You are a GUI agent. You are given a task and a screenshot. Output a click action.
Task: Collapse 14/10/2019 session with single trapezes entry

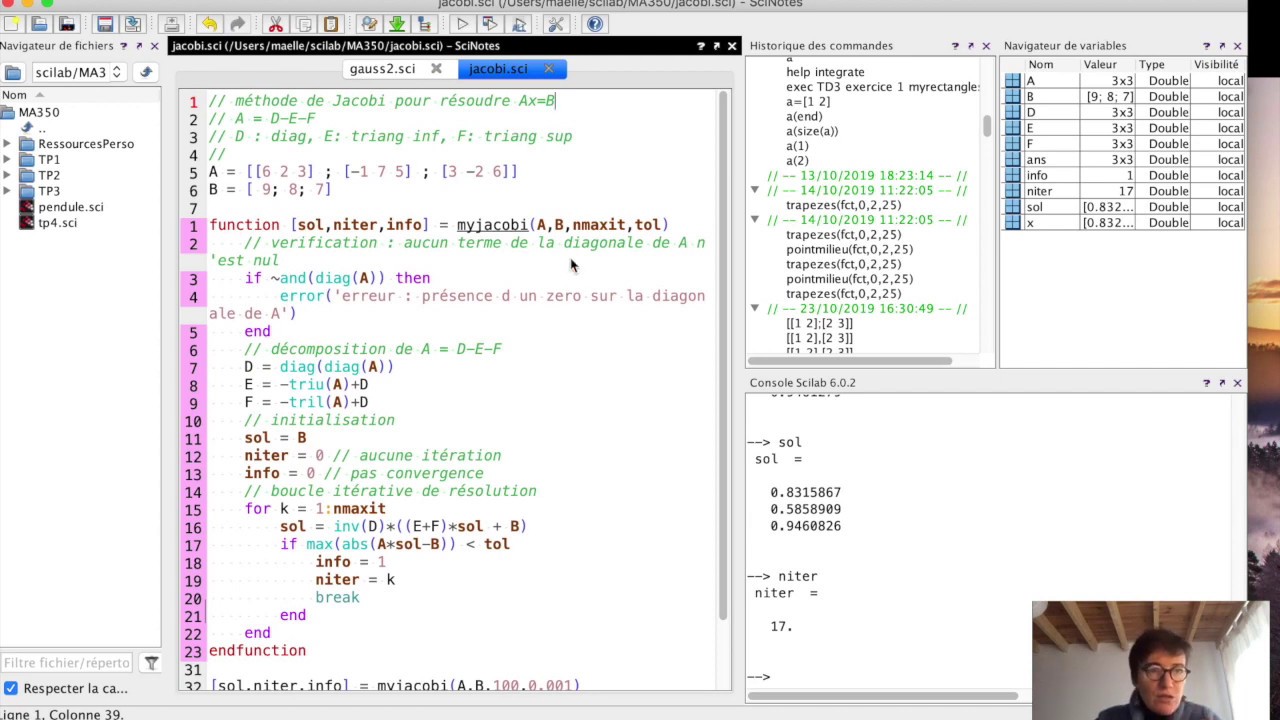pyautogui.click(x=755, y=190)
